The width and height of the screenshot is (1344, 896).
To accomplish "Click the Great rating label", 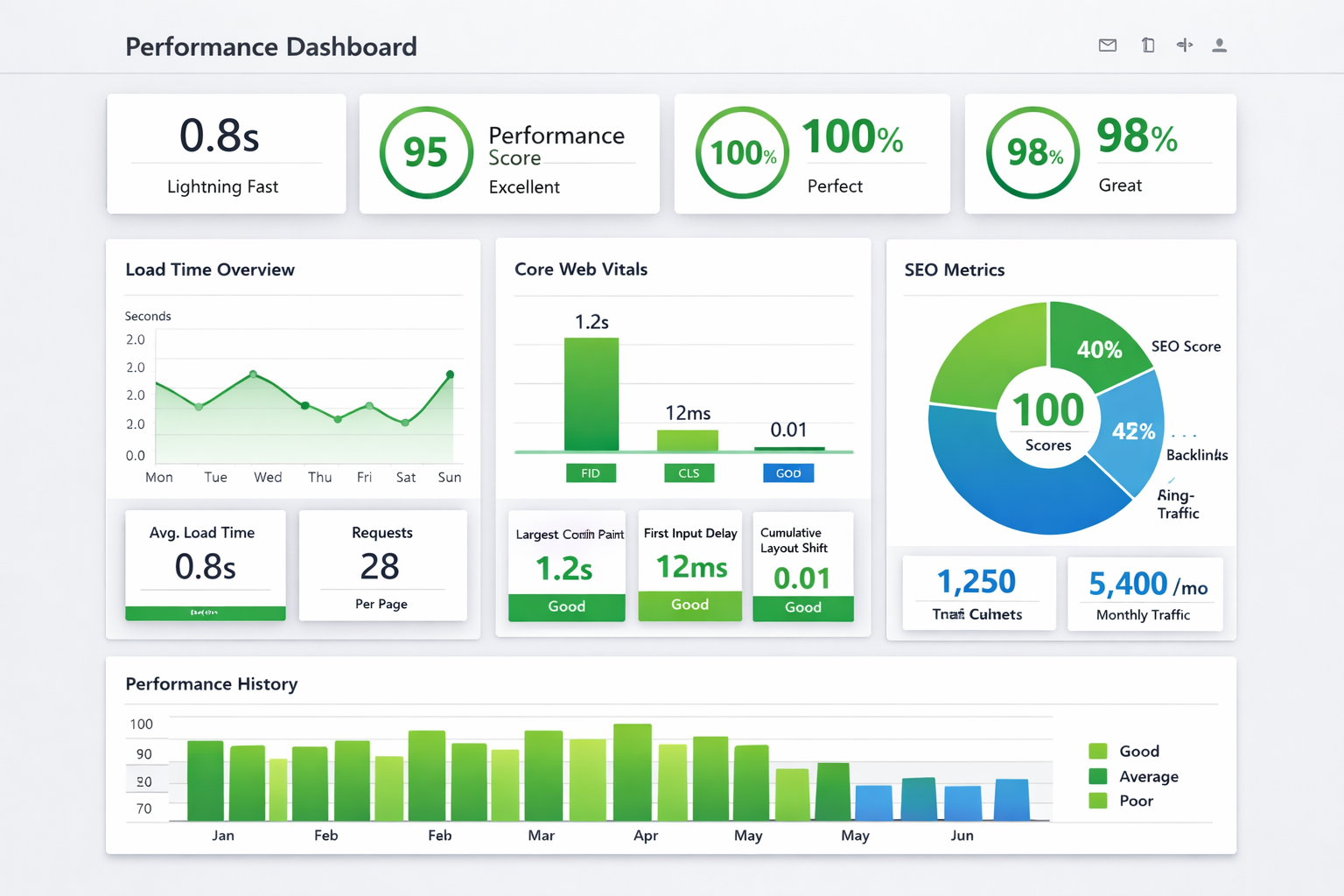I will click(x=1120, y=185).
